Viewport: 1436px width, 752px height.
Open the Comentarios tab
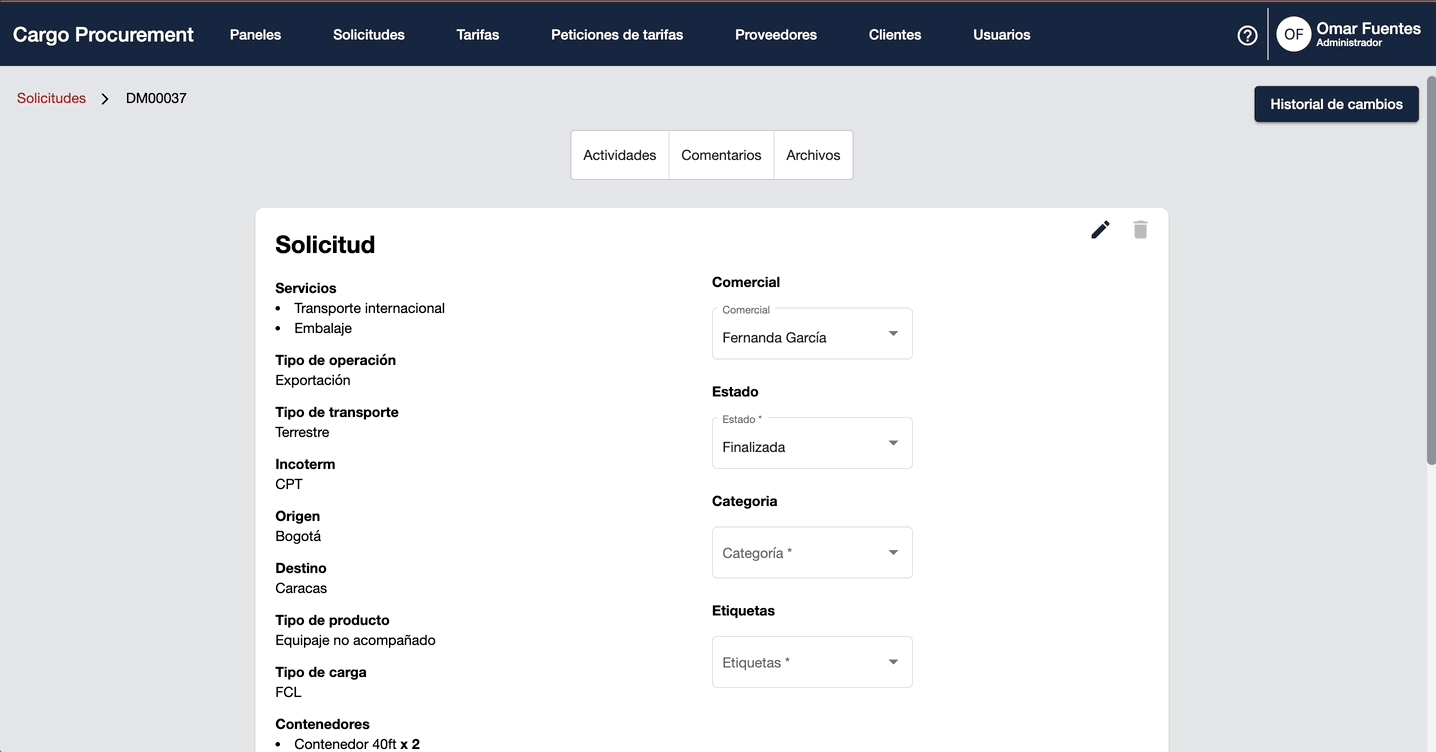(x=721, y=155)
